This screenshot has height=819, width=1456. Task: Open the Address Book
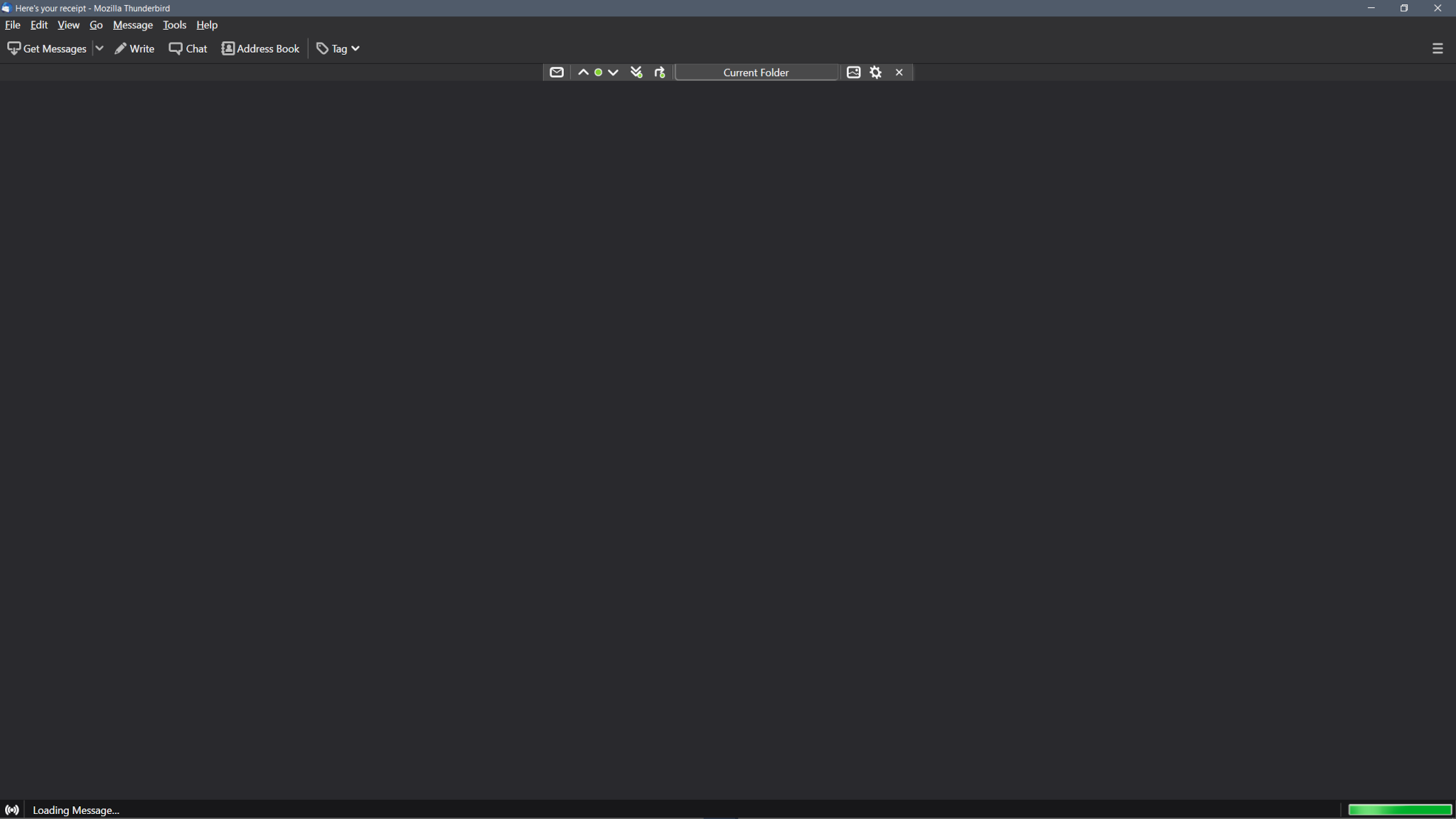(260, 48)
